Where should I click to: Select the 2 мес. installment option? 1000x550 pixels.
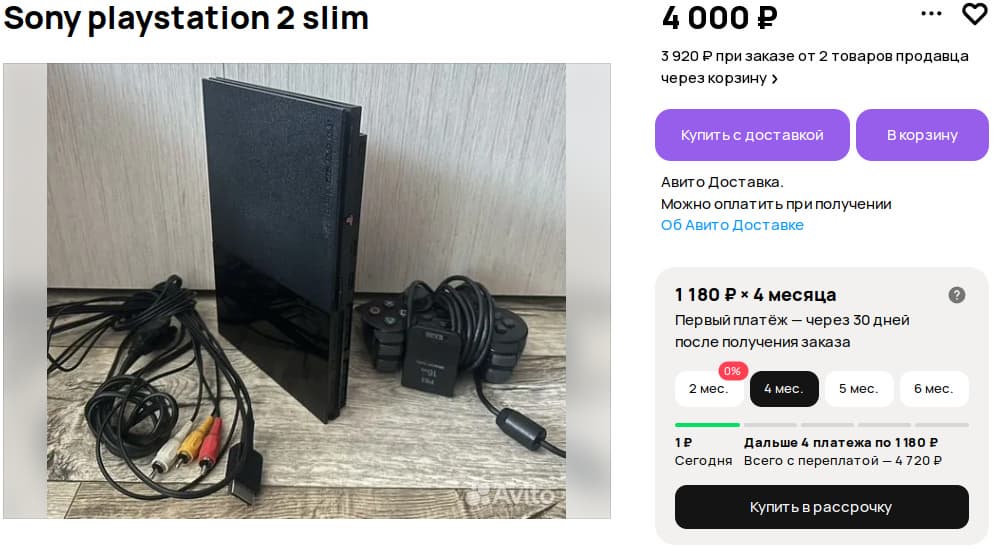point(708,389)
